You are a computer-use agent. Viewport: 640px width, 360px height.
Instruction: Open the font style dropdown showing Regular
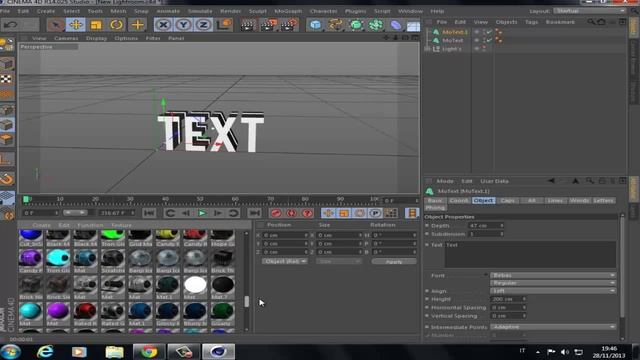[553, 283]
